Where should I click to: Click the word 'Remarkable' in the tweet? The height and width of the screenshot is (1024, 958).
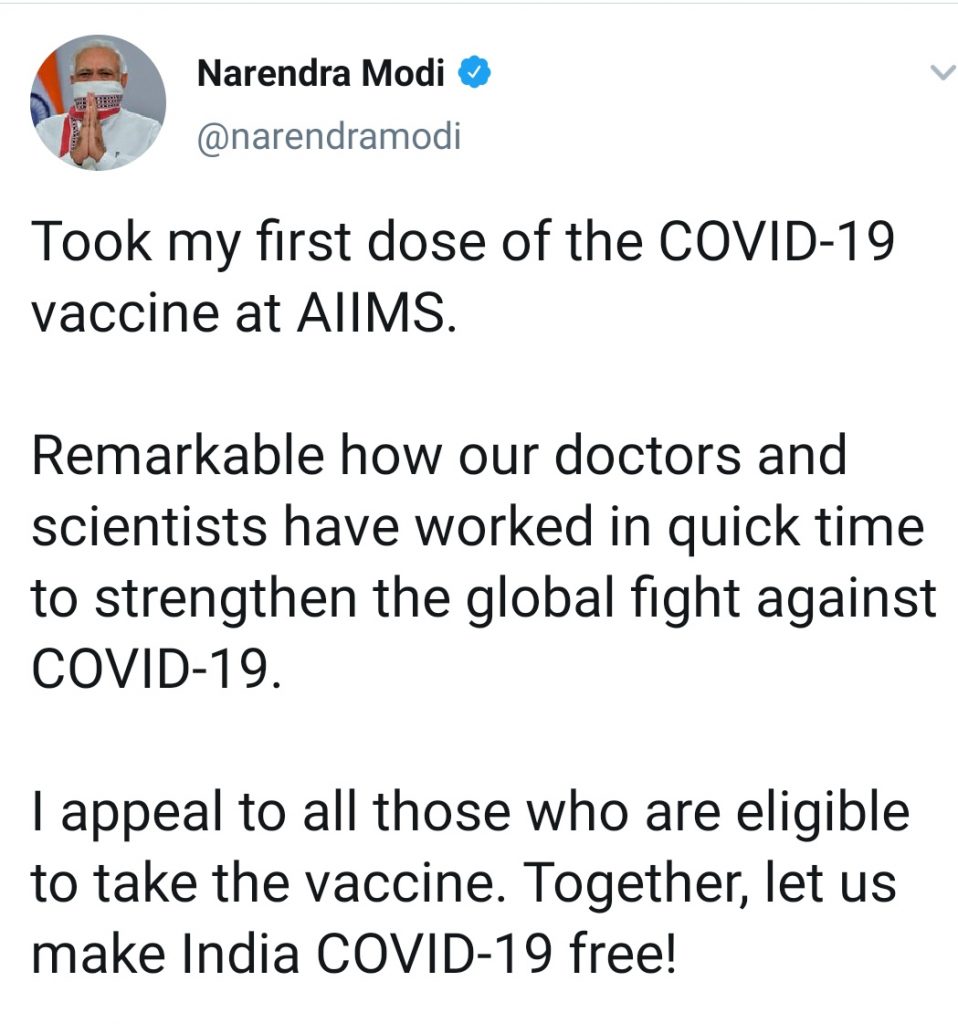178,455
